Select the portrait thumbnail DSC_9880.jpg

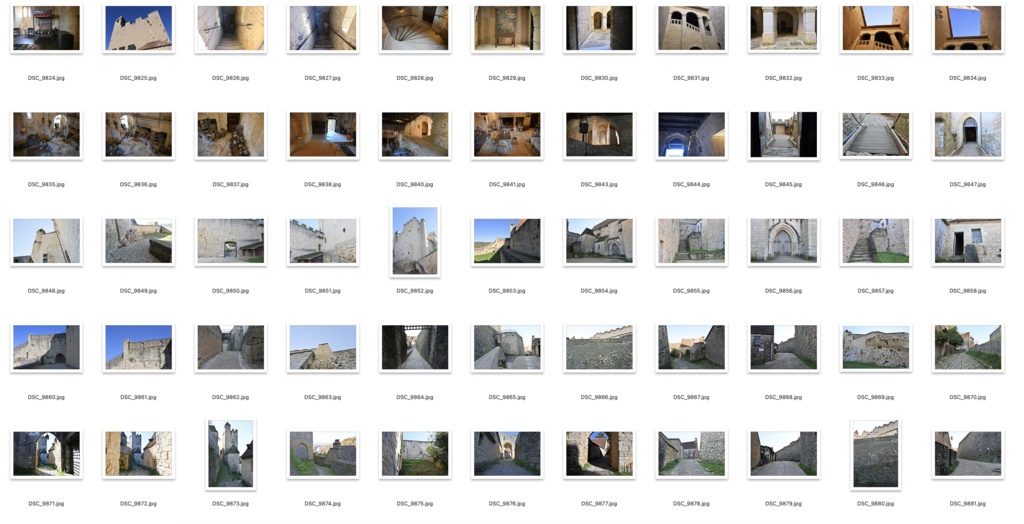pyautogui.click(x=875, y=454)
